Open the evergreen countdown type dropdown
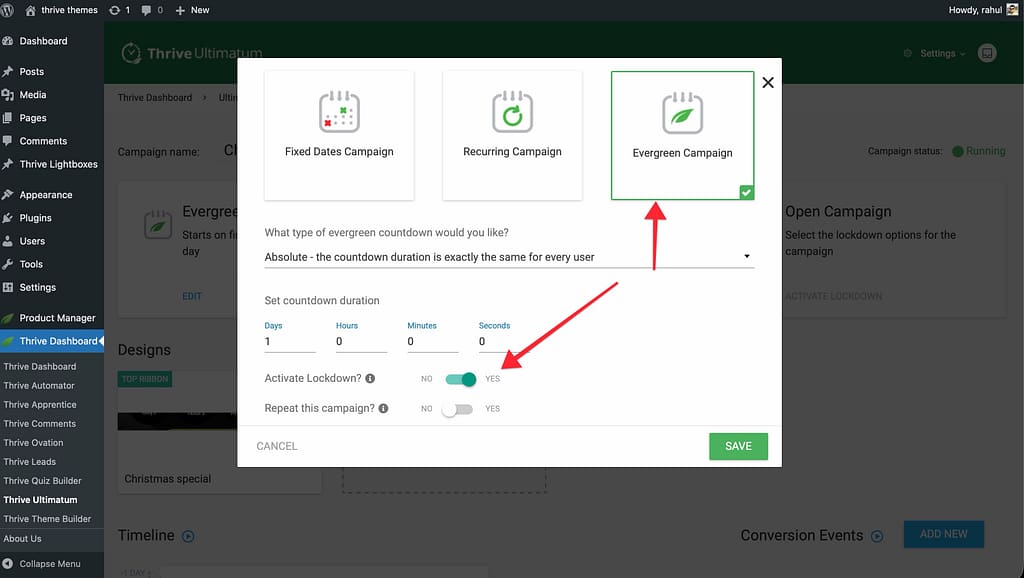The height and width of the screenshot is (578, 1024). pos(509,257)
